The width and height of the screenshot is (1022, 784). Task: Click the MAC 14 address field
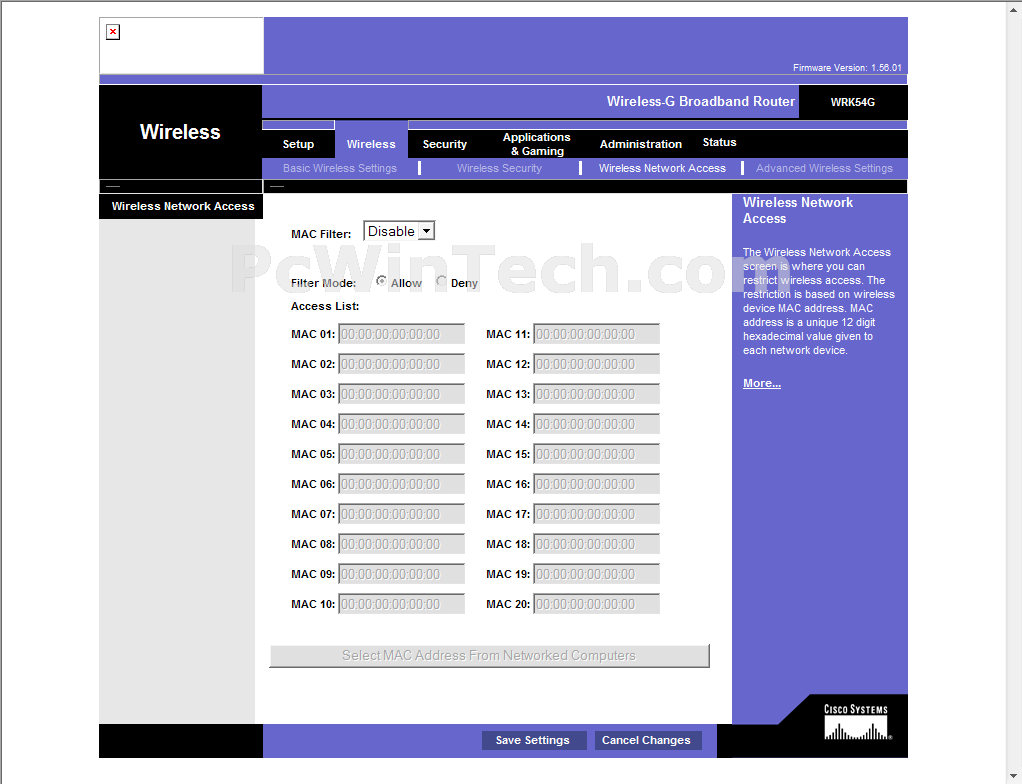tap(596, 424)
